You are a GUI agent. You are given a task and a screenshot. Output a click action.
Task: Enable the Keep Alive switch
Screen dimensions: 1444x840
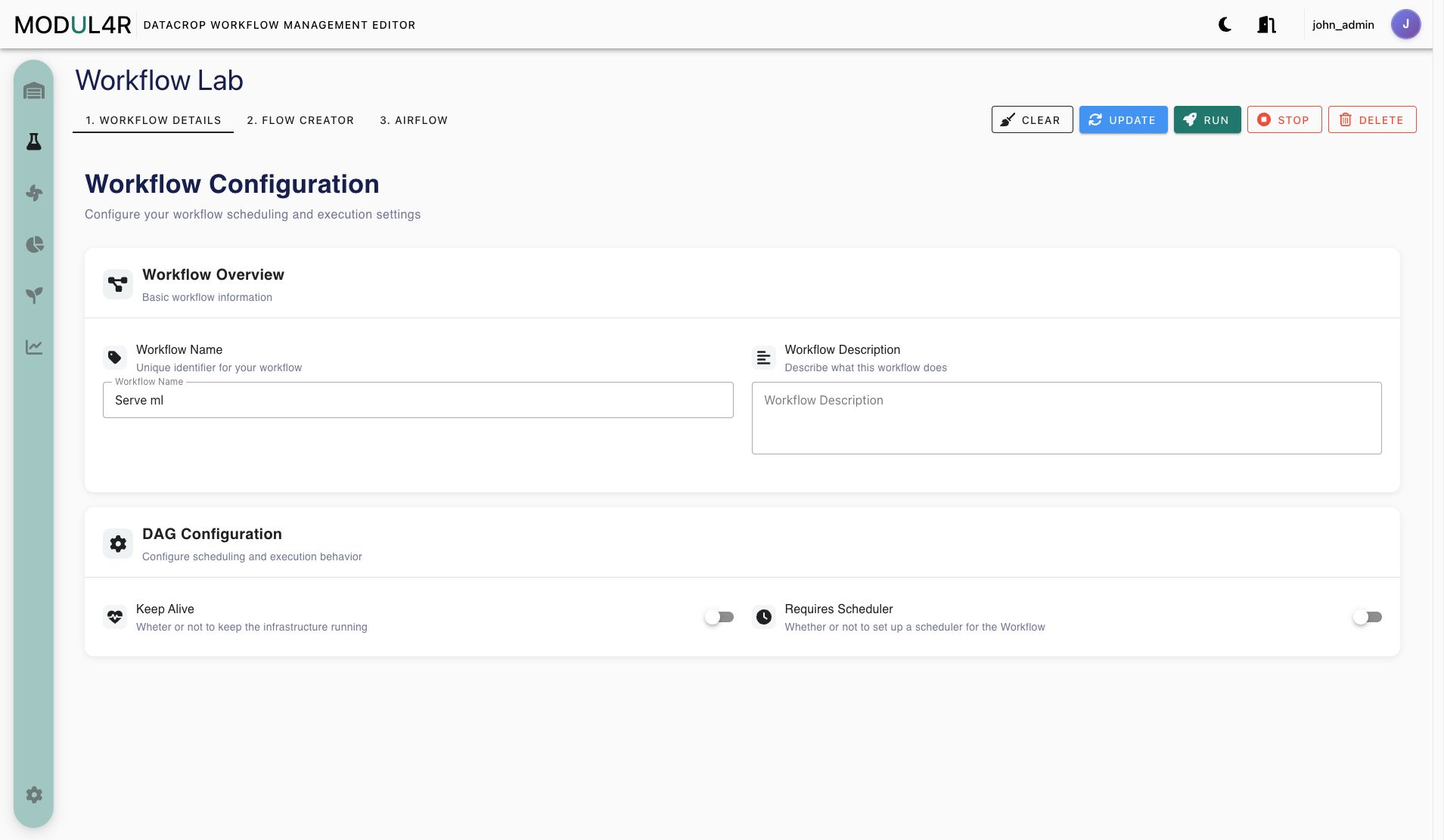click(719, 617)
